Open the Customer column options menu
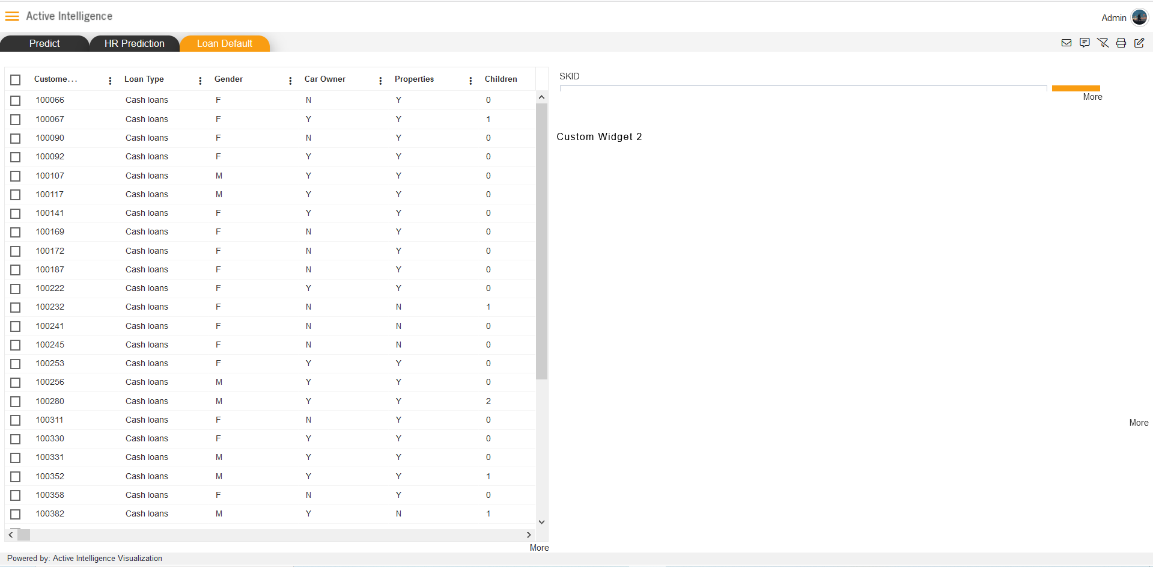The height and width of the screenshot is (567, 1153). (x=110, y=81)
